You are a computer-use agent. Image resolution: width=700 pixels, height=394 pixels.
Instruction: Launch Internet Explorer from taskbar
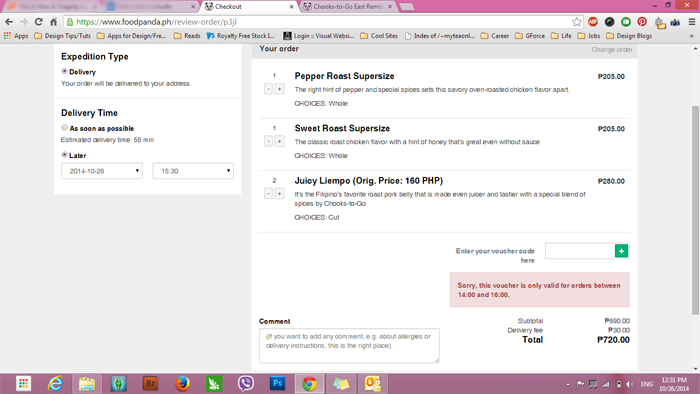tap(55, 383)
